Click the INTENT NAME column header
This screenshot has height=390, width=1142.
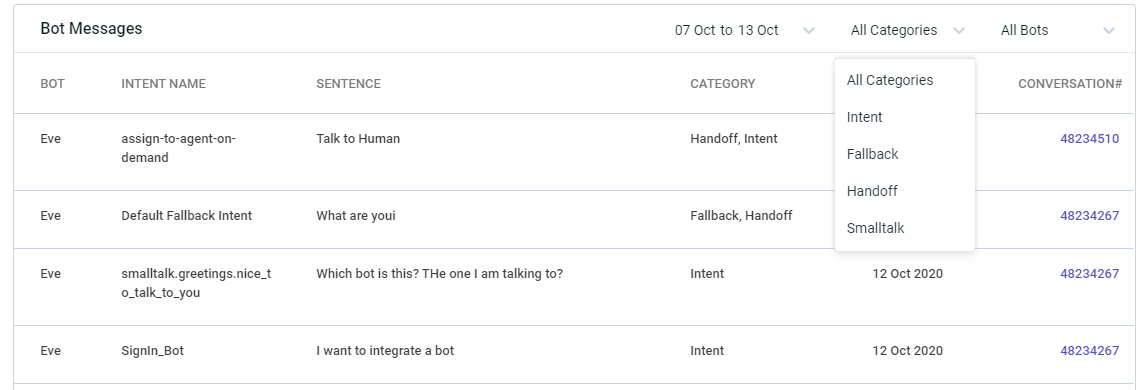[163, 84]
